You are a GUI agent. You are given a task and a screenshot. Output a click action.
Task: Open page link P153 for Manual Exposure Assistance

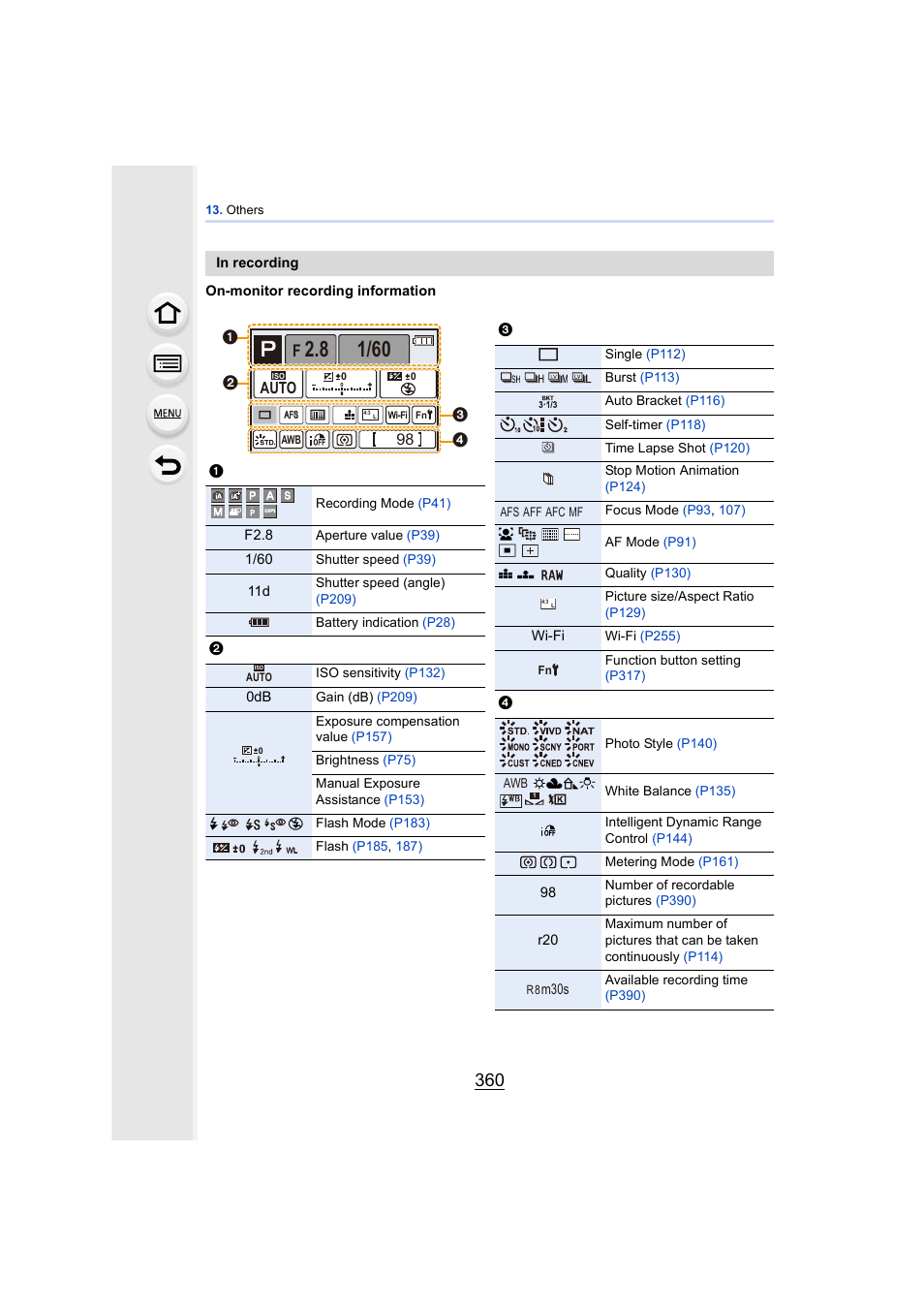pos(405,800)
